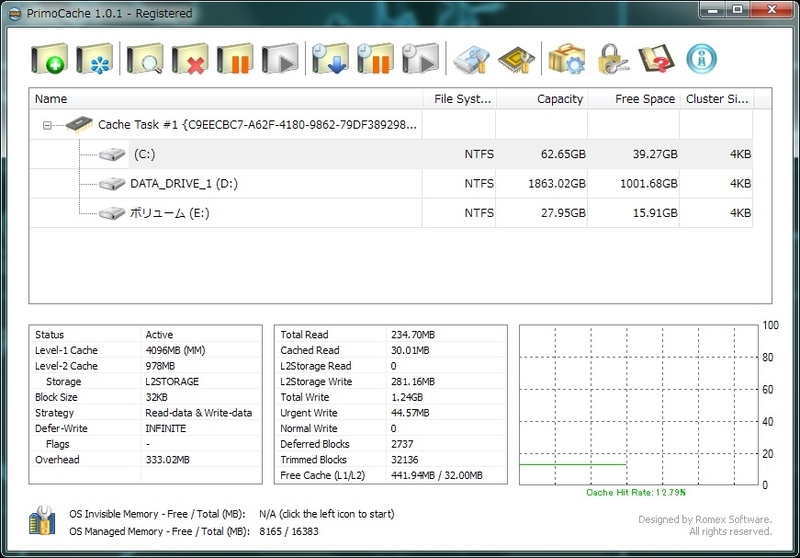Click the Trimmed Blocks 32136 value
800x558 pixels.
[405, 460]
